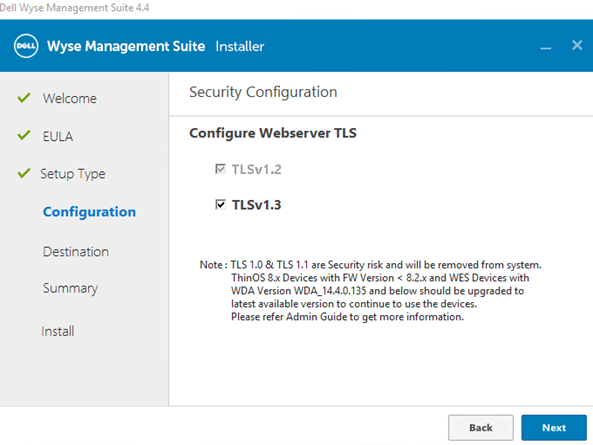Select the EULA step in sidebar

pyautogui.click(x=57, y=136)
